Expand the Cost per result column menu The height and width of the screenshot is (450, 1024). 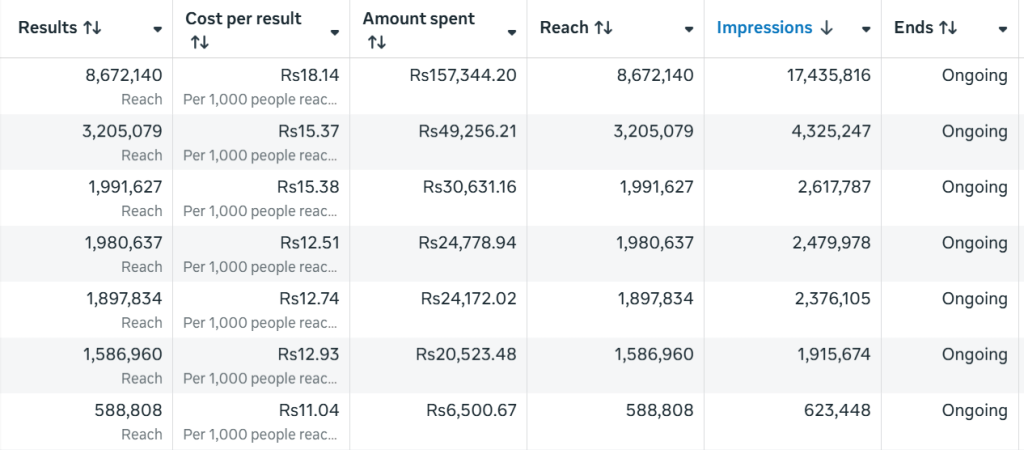click(335, 32)
